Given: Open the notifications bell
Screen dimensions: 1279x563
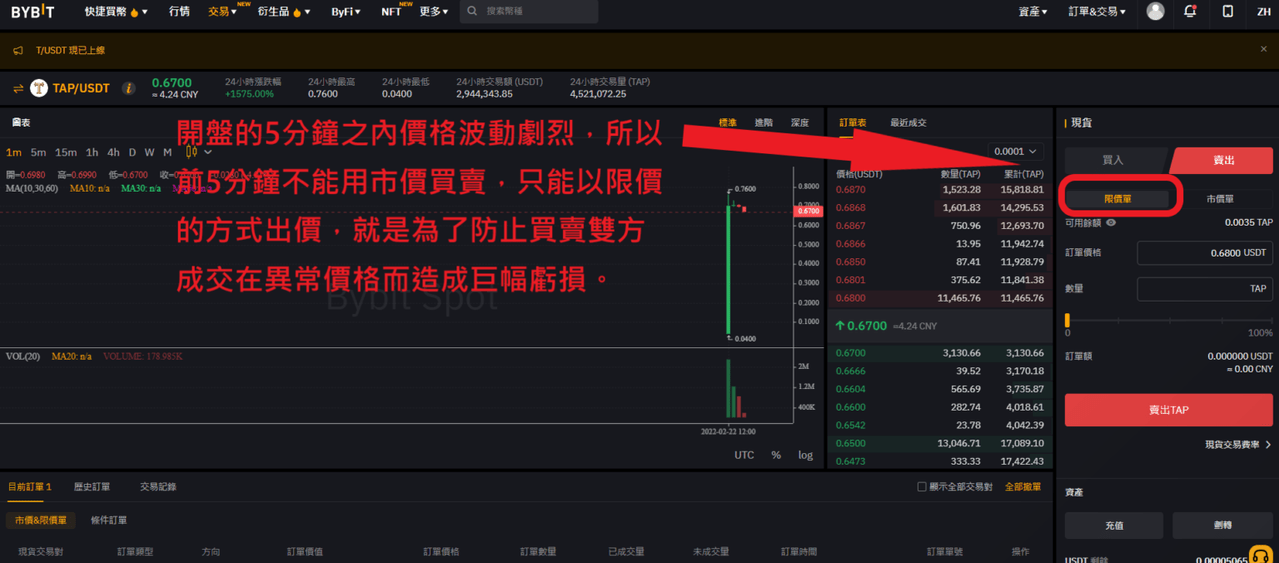Looking at the screenshot, I should (1190, 11).
